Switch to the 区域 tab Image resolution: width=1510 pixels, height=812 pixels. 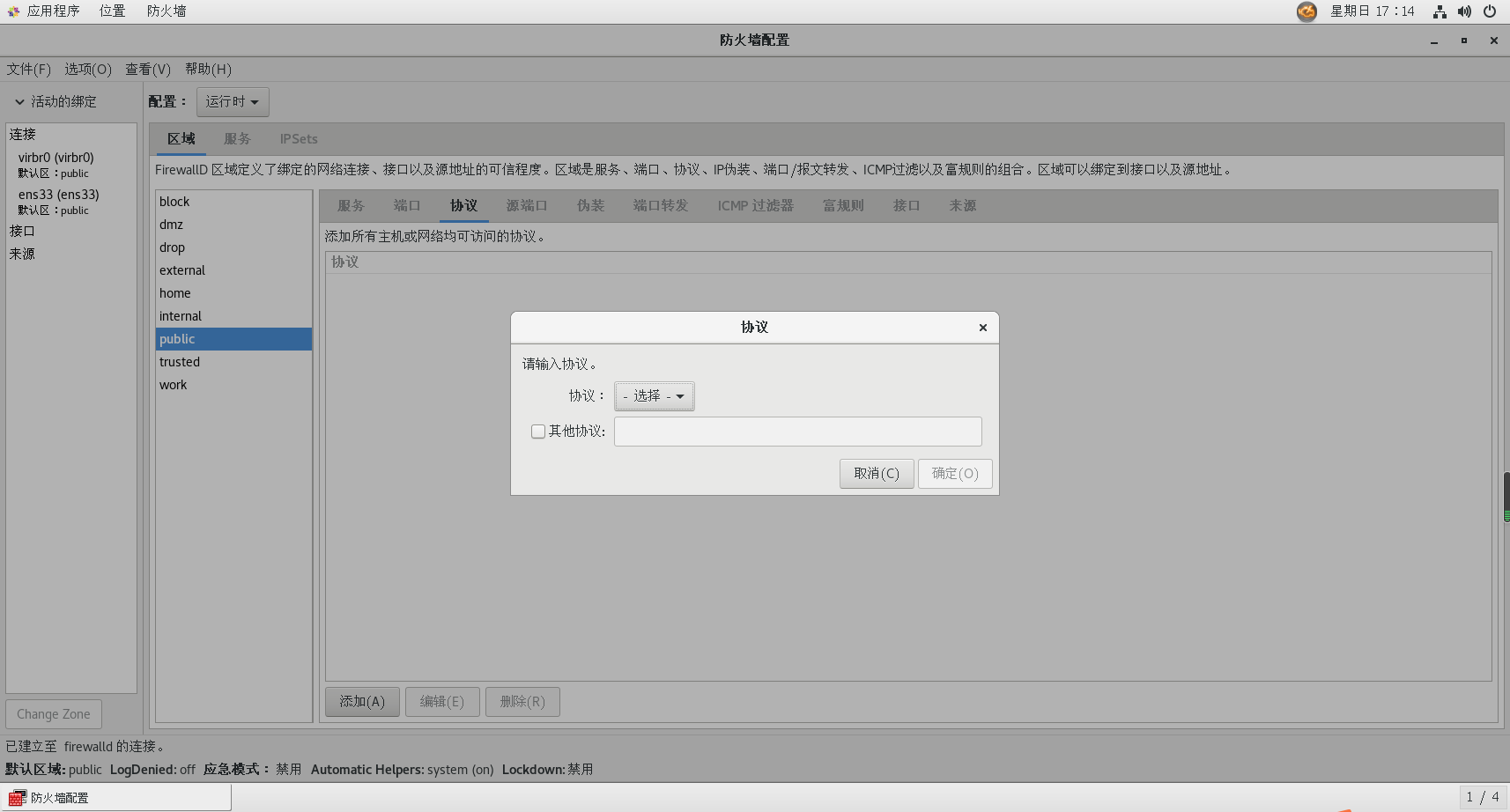(x=181, y=139)
